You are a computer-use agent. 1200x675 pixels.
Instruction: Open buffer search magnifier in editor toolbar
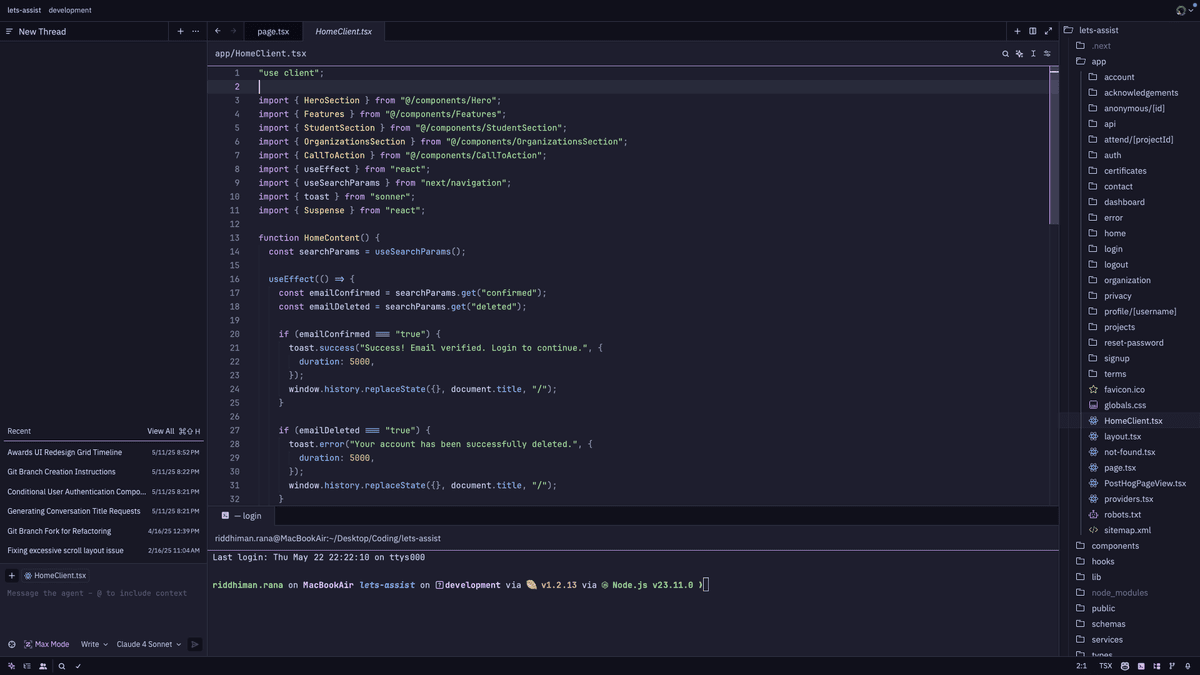[1005, 54]
